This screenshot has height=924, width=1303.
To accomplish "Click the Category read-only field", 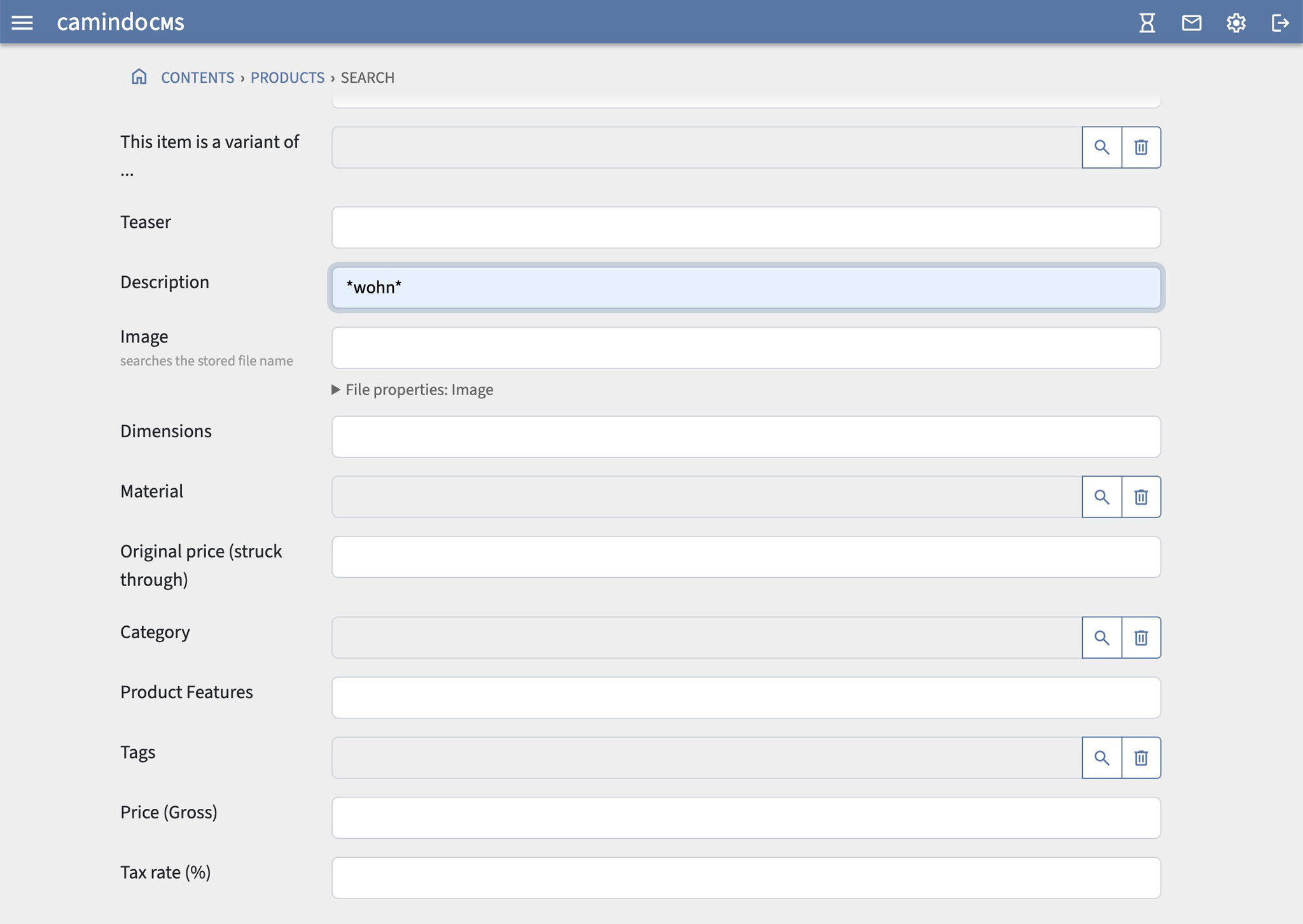I will pyautogui.click(x=706, y=637).
